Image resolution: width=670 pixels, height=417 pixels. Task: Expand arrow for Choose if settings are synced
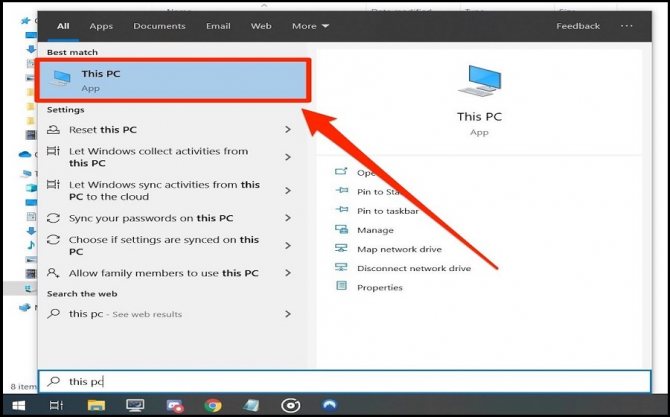(288, 245)
